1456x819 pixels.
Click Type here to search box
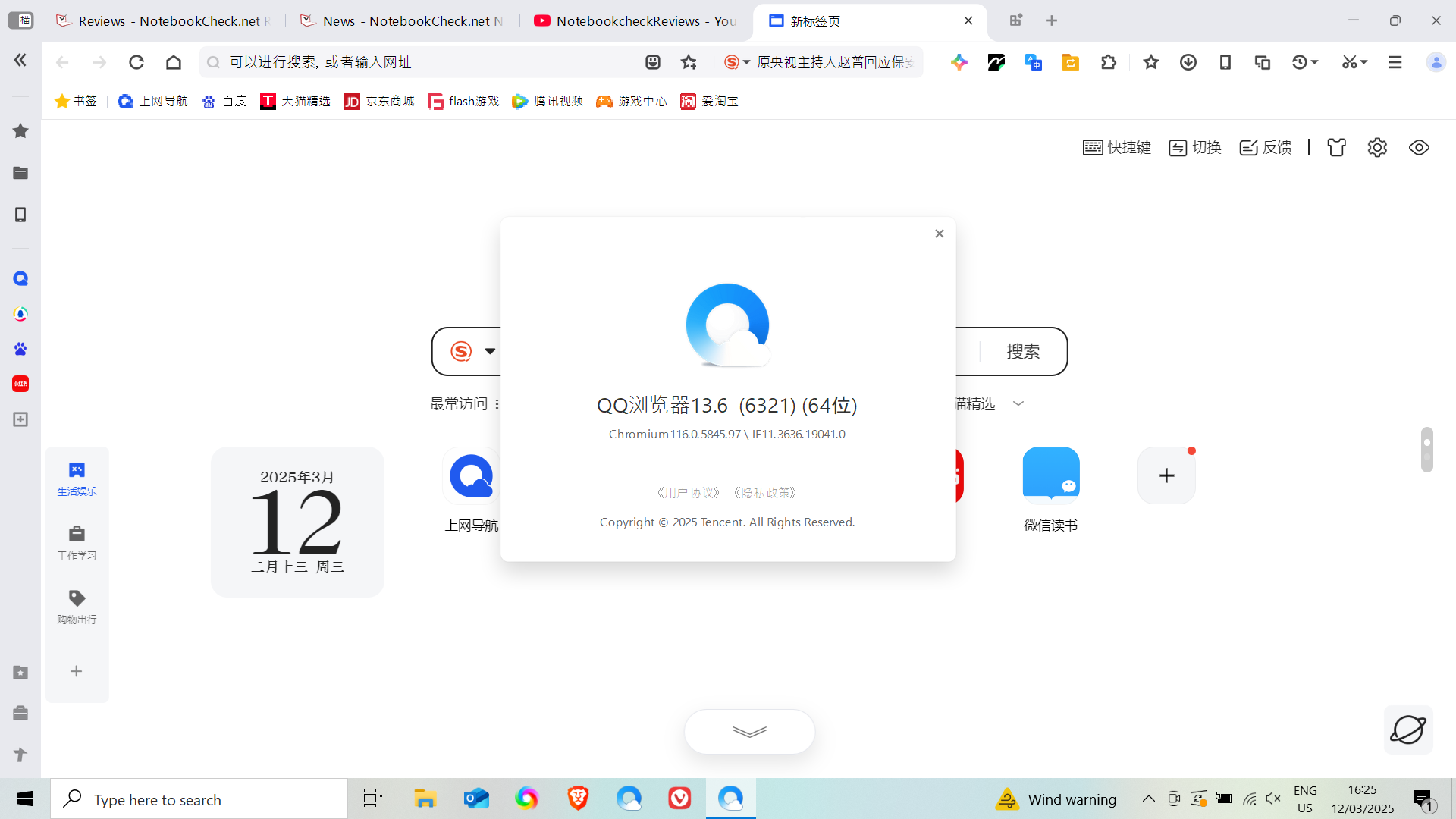pos(199,799)
